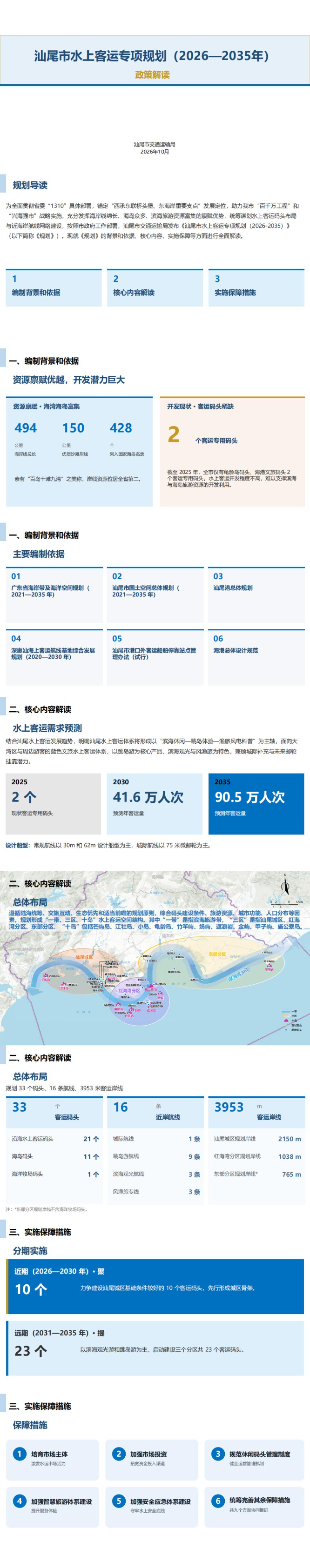Click the 东部分区规划岸线 765 m row
Screen dimensions: 310x1568
coord(257,1174)
